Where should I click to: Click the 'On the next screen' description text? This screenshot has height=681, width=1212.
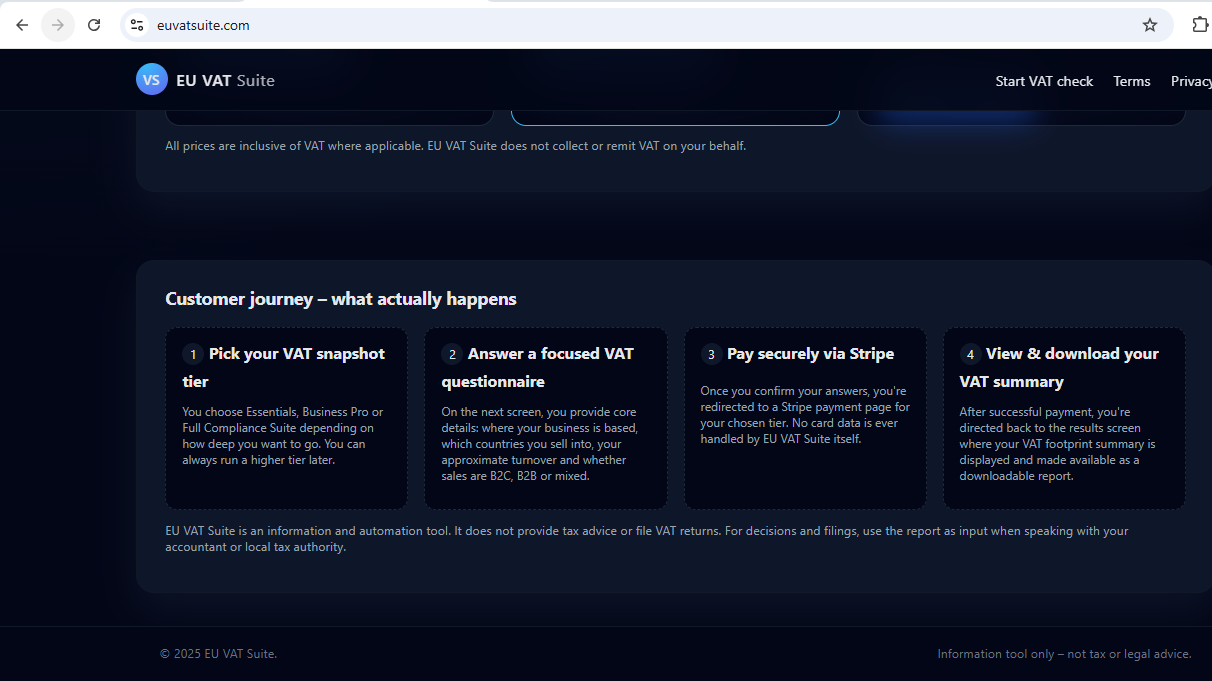[540, 444]
